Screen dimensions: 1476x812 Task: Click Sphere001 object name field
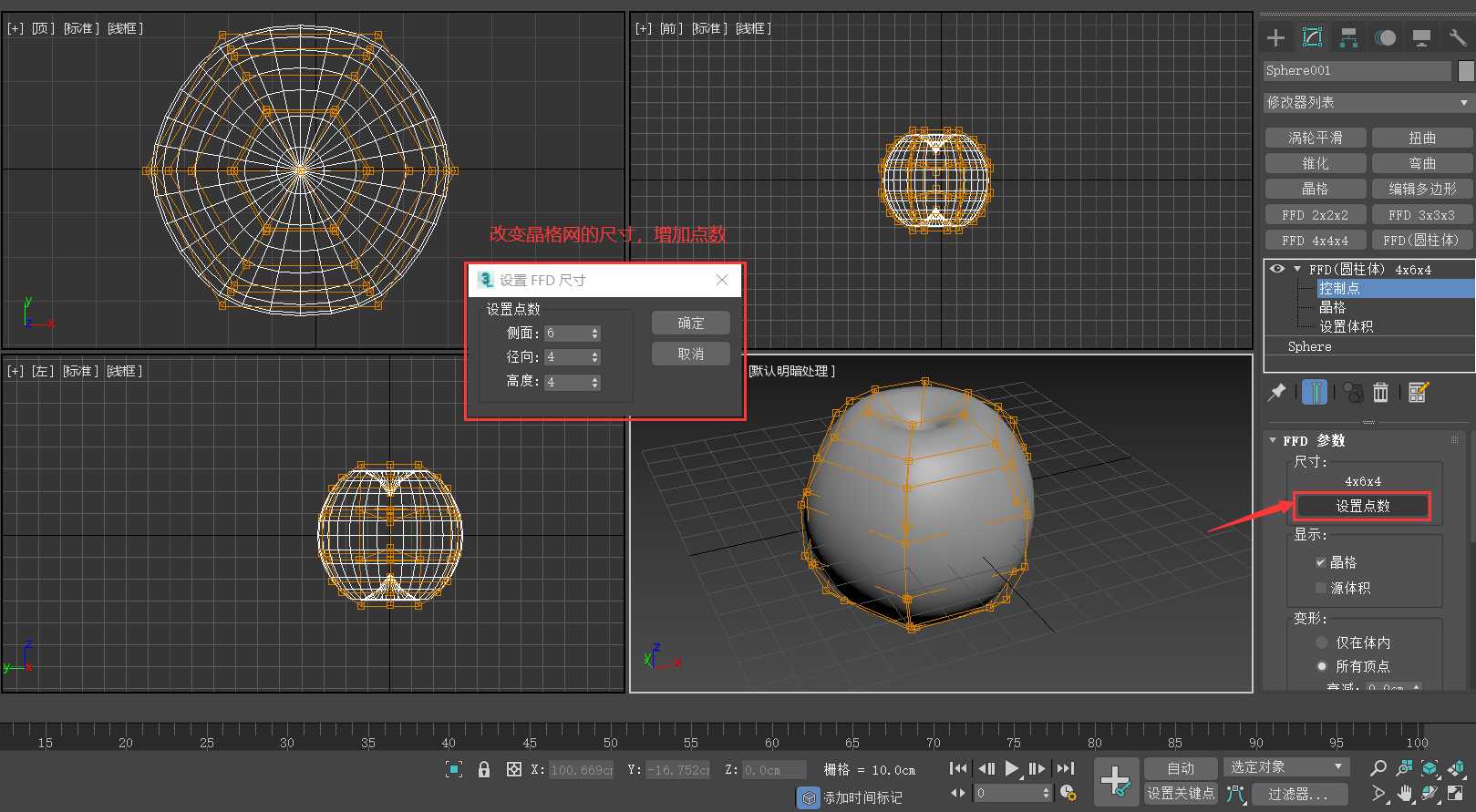pos(1357,70)
